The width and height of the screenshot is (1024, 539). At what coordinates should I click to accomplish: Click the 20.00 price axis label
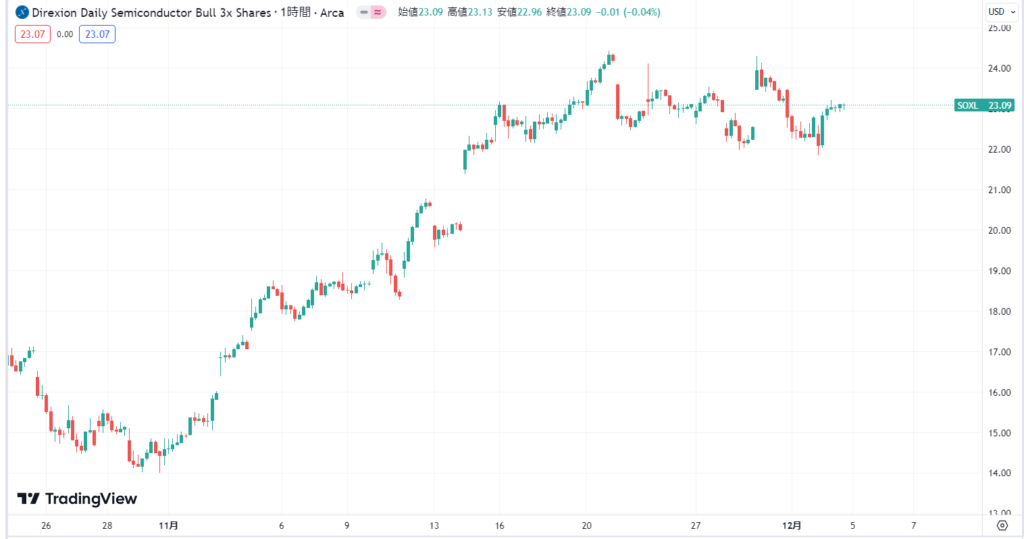999,231
